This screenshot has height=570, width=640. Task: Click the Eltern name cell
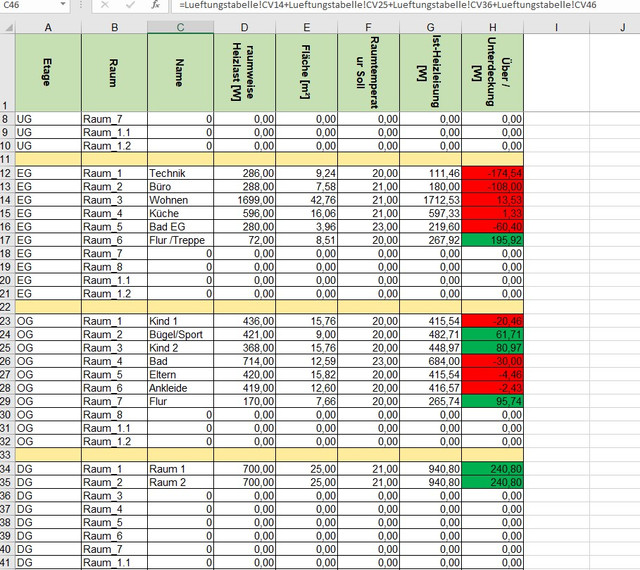180,374
